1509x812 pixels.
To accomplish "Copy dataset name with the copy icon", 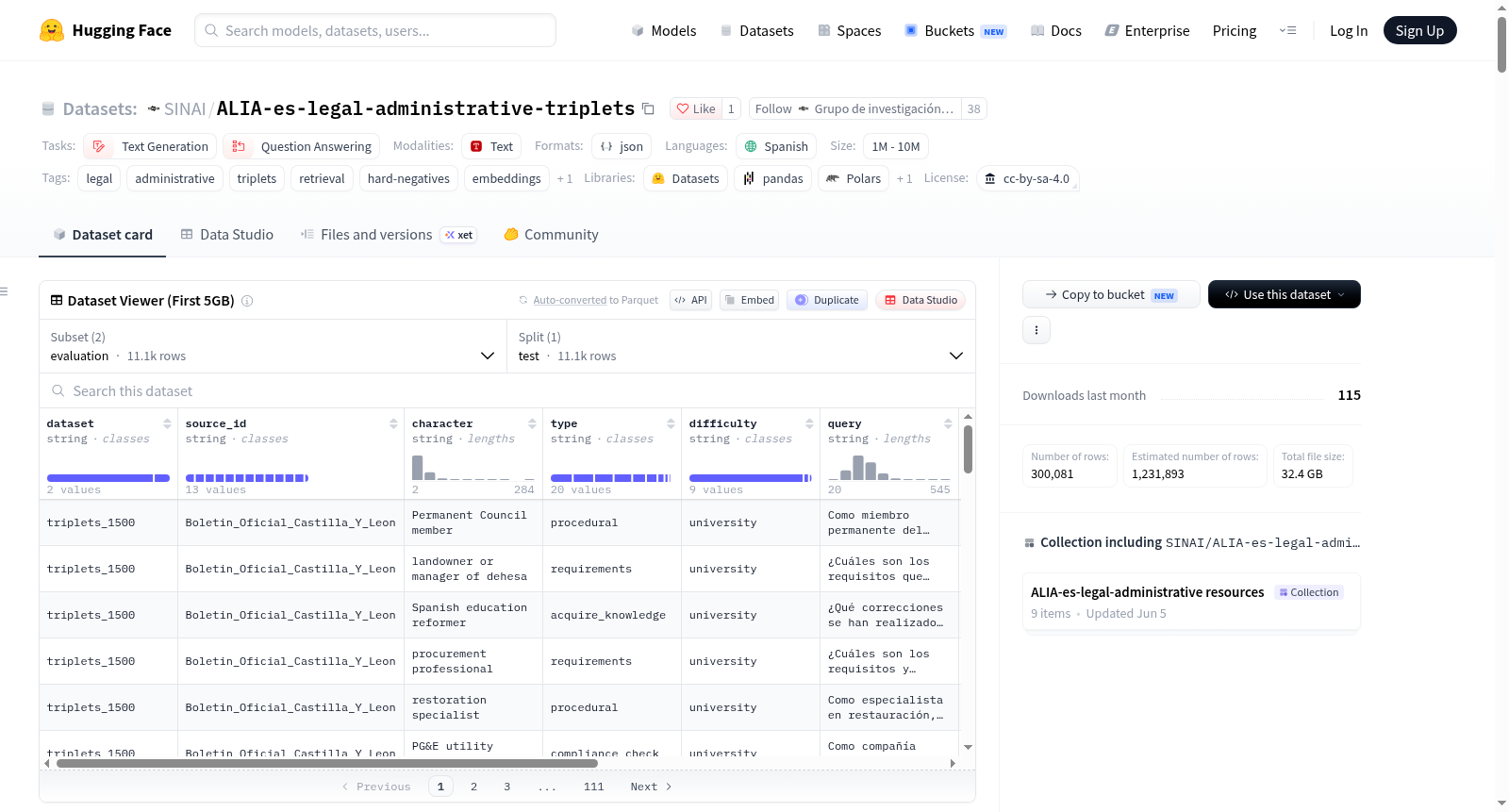I will 648,108.
